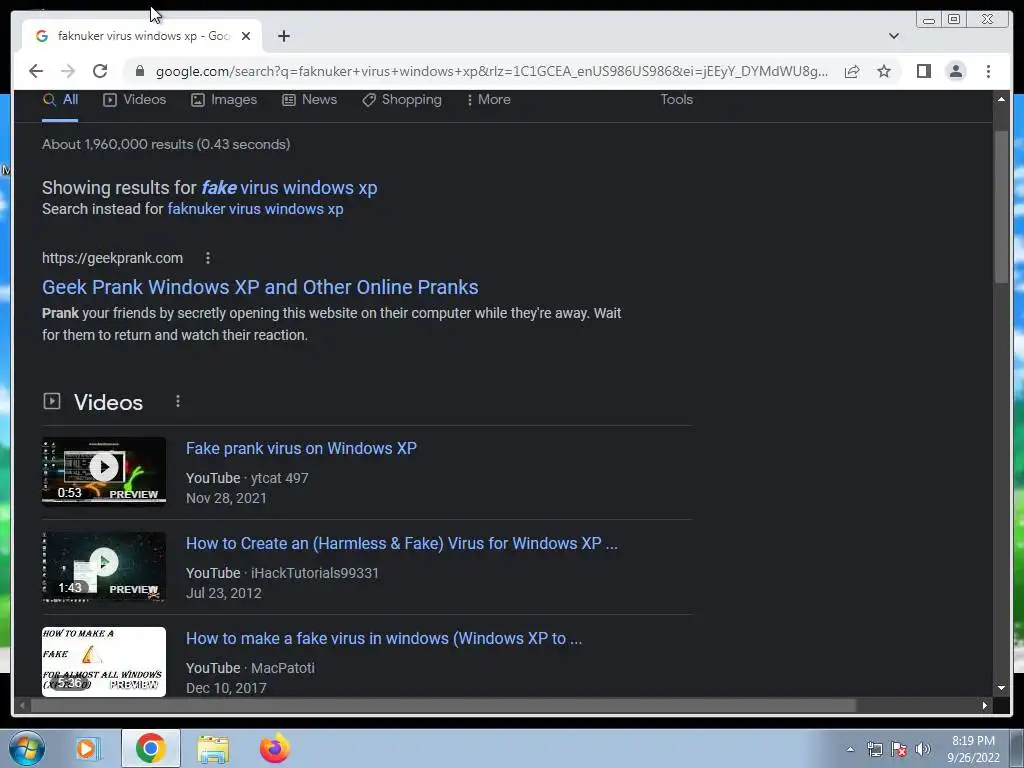The width and height of the screenshot is (1024, 768).
Task: Switch to Videos search results
Action: (x=135, y=100)
